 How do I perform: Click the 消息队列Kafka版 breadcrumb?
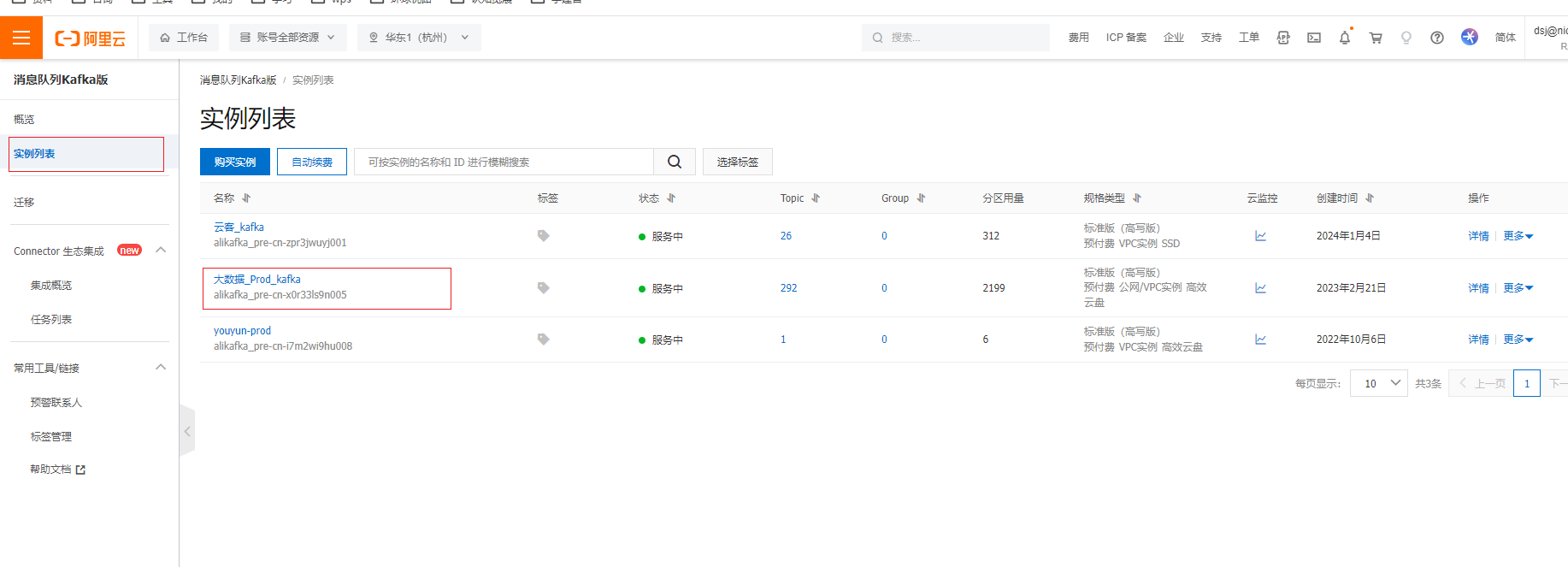pyautogui.click(x=238, y=80)
